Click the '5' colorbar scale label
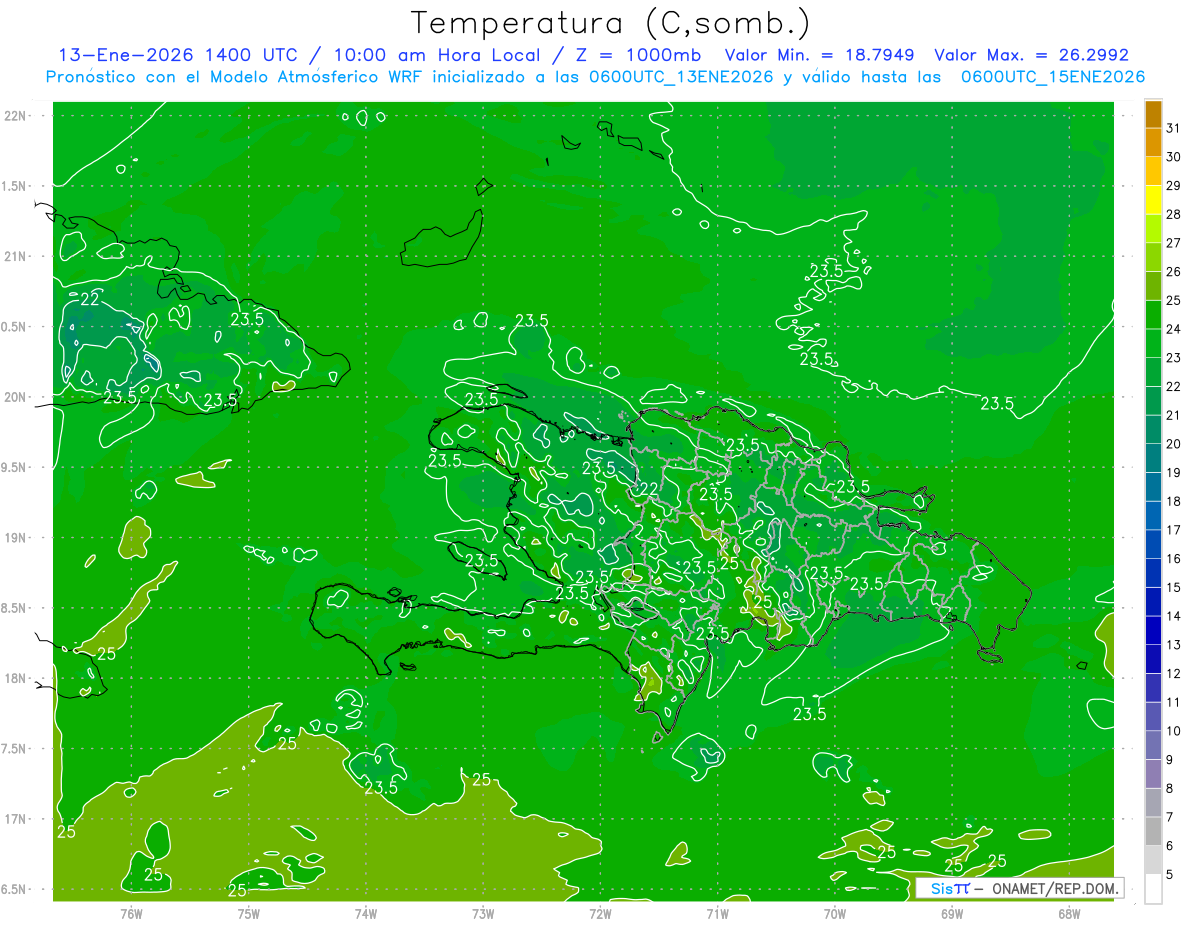The height and width of the screenshot is (927, 1200). coord(1170,875)
